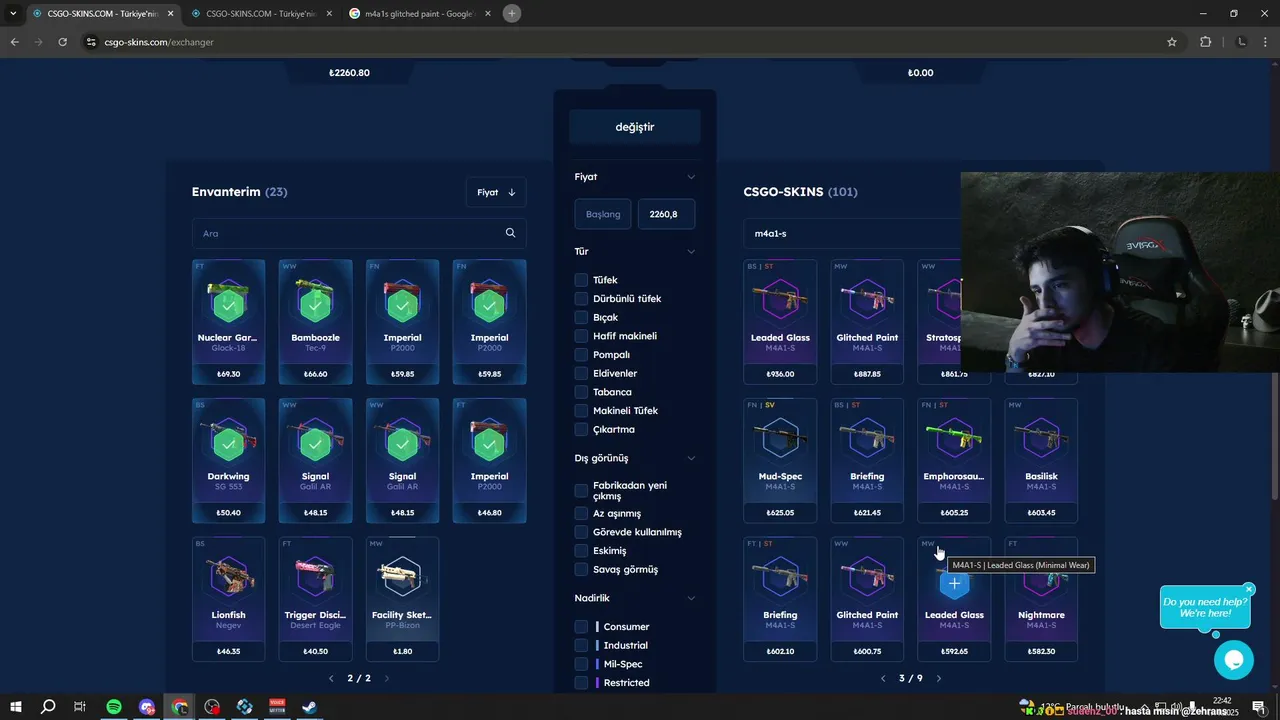Open Steam from the taskbar
Viewport: 1280px width, 720px height.
[310, 707]
